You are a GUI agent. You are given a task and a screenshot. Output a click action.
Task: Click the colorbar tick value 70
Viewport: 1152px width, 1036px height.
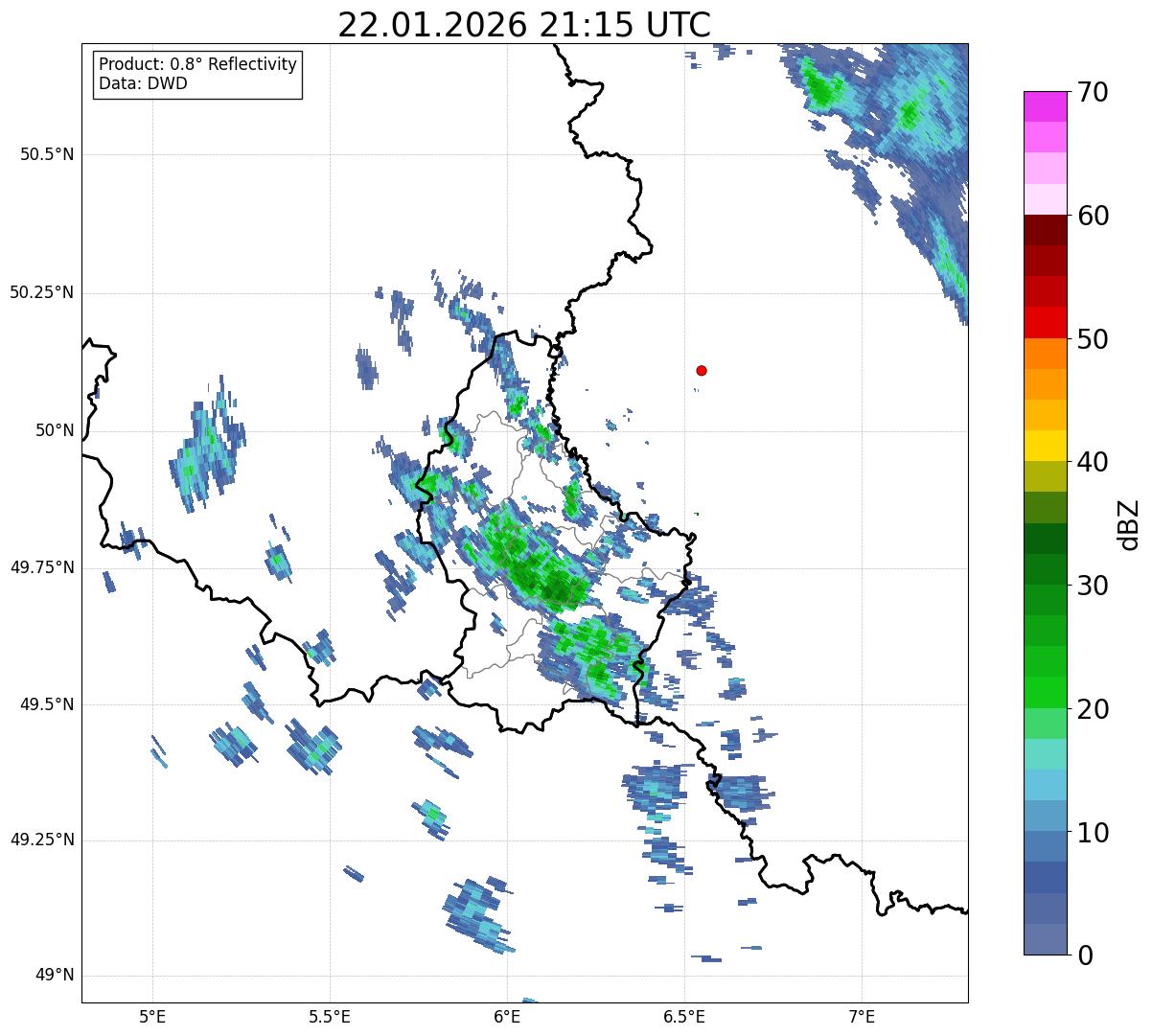point(1093,92)
